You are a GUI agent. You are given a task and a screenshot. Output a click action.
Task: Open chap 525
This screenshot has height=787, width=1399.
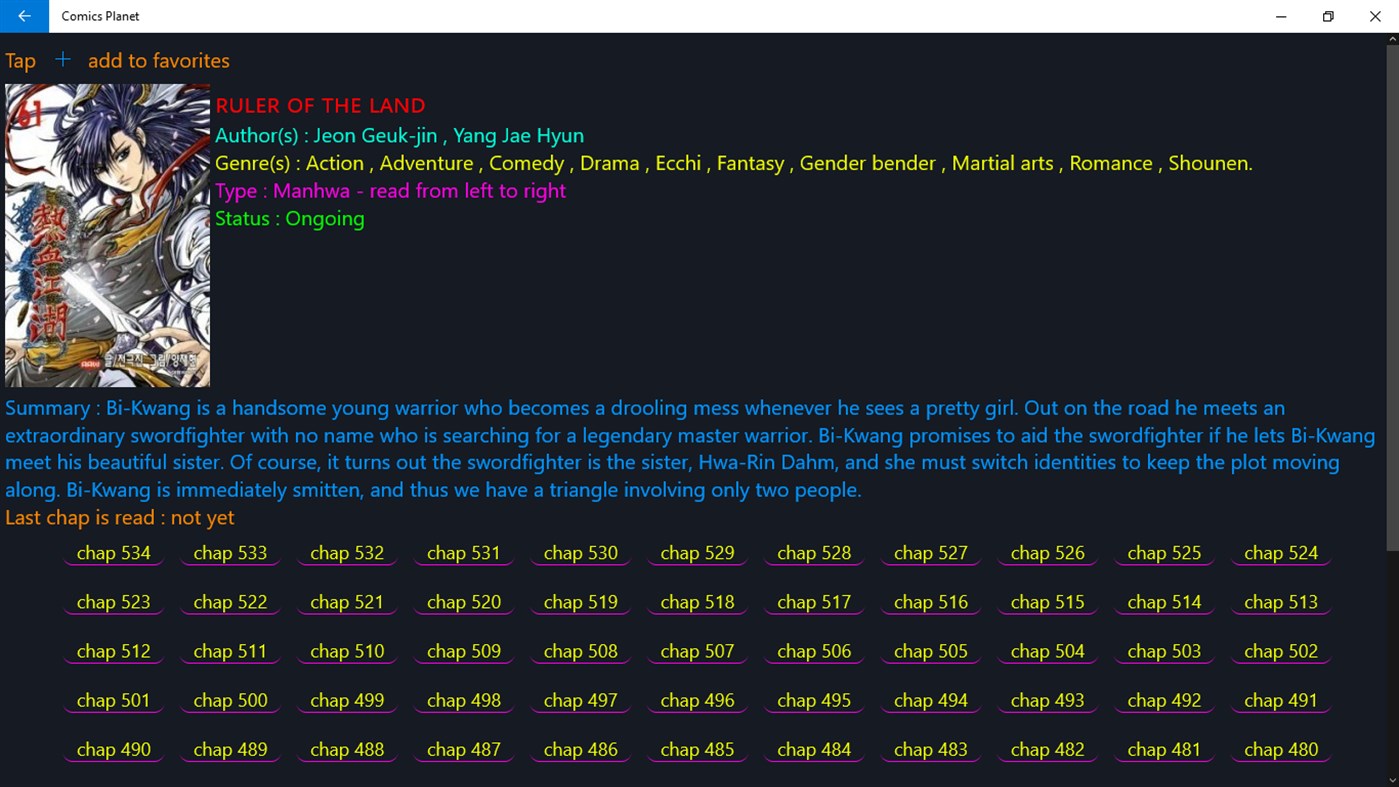pyautogui.click(x=1164, y=553)
